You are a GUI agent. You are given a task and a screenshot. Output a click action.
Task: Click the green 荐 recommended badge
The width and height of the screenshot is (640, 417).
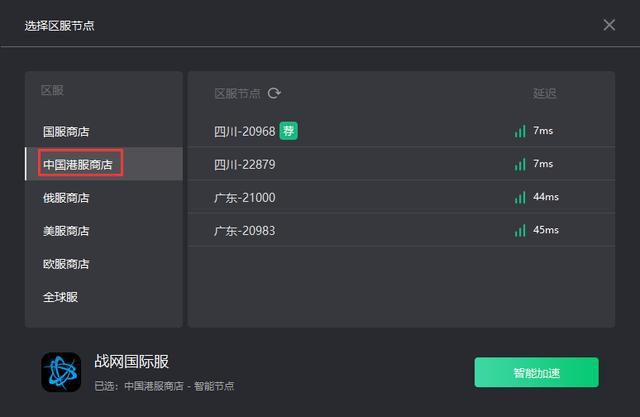point(288,130)
